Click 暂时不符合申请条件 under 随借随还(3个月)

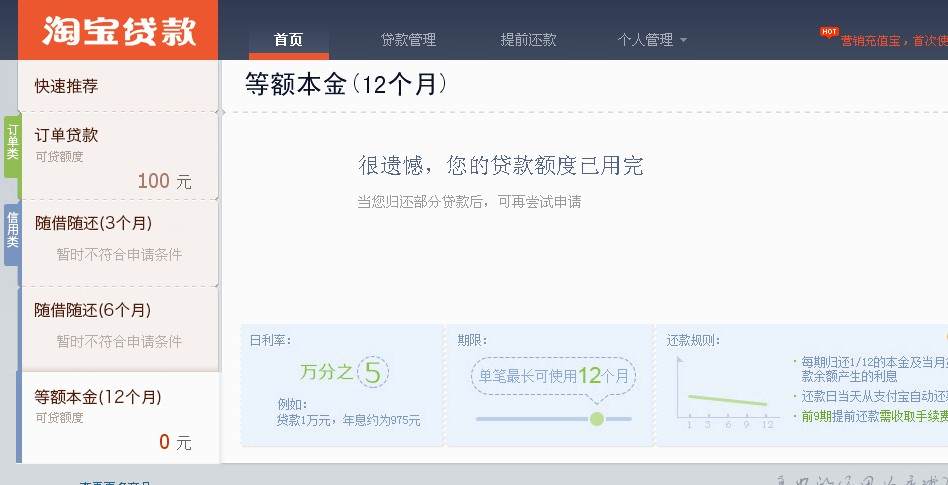pos(119,255)
